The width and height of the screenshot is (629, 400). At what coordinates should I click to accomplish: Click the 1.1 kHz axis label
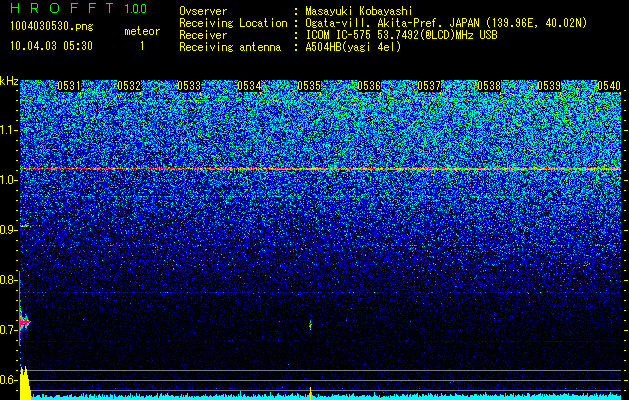pyautogui.click(x=7, y=130)
